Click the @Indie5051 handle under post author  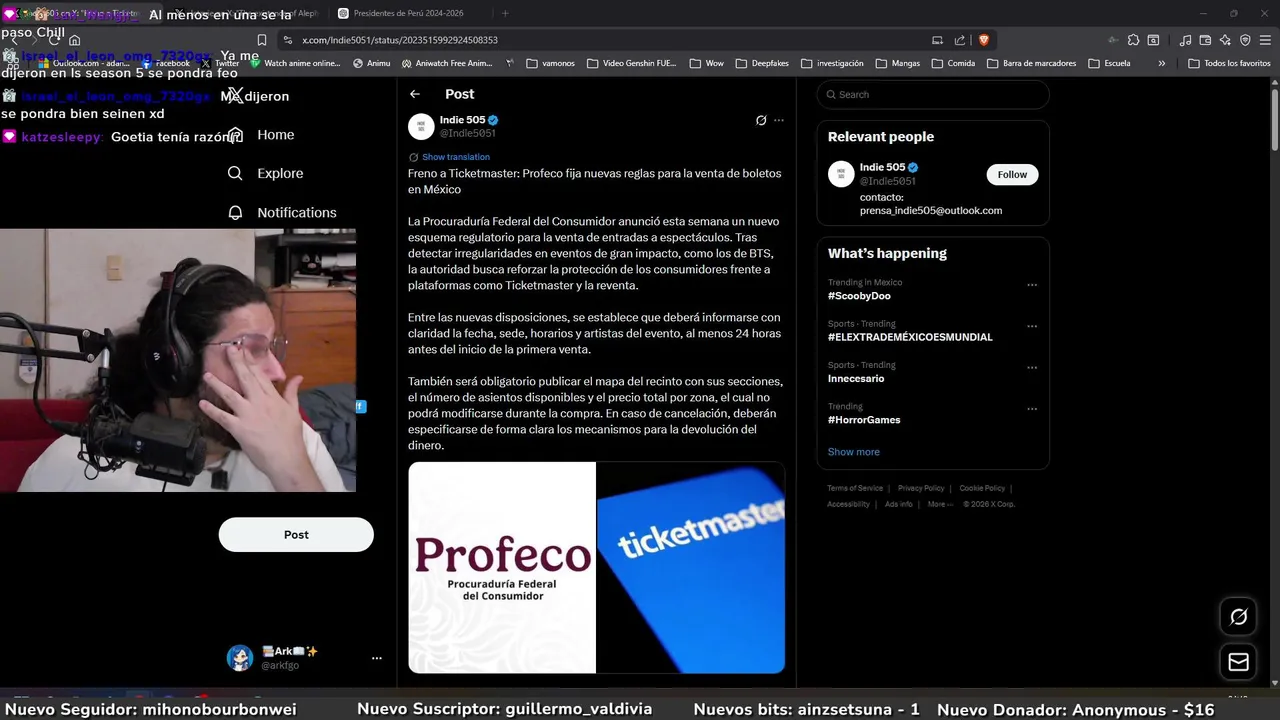point(468,133)
